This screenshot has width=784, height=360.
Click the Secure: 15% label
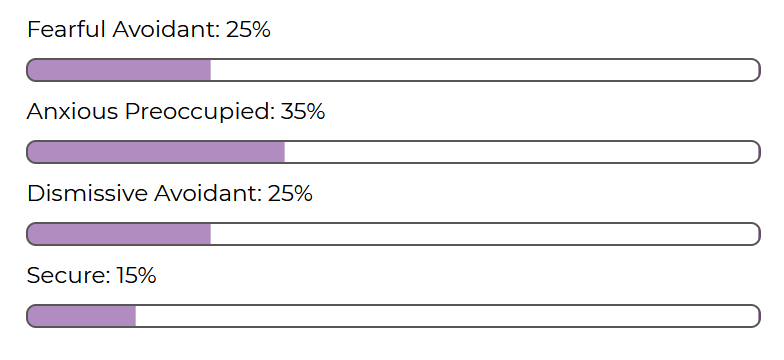[x=92, y=276]
